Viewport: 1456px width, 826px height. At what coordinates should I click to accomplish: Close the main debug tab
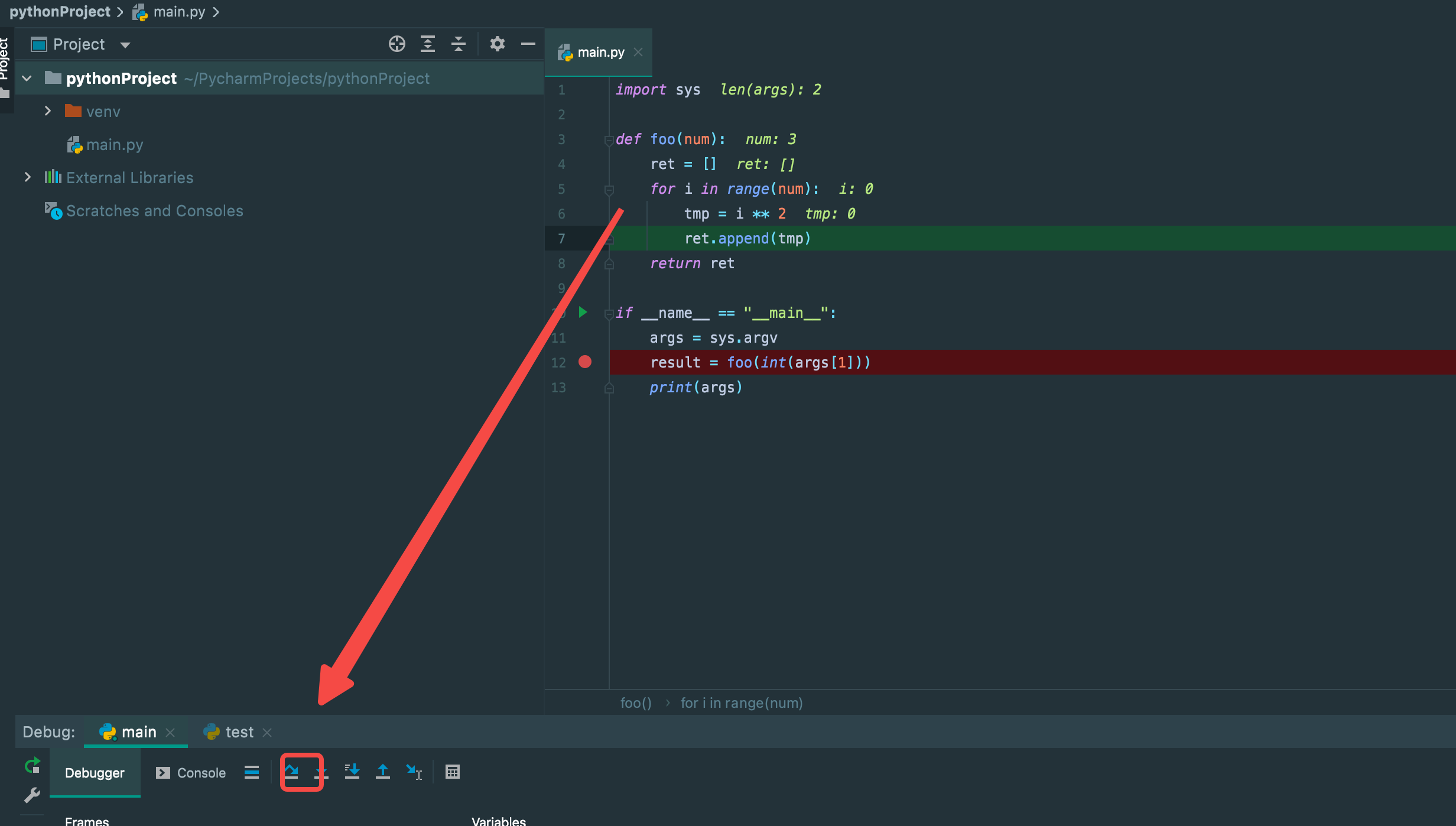[x=170, y=732]
